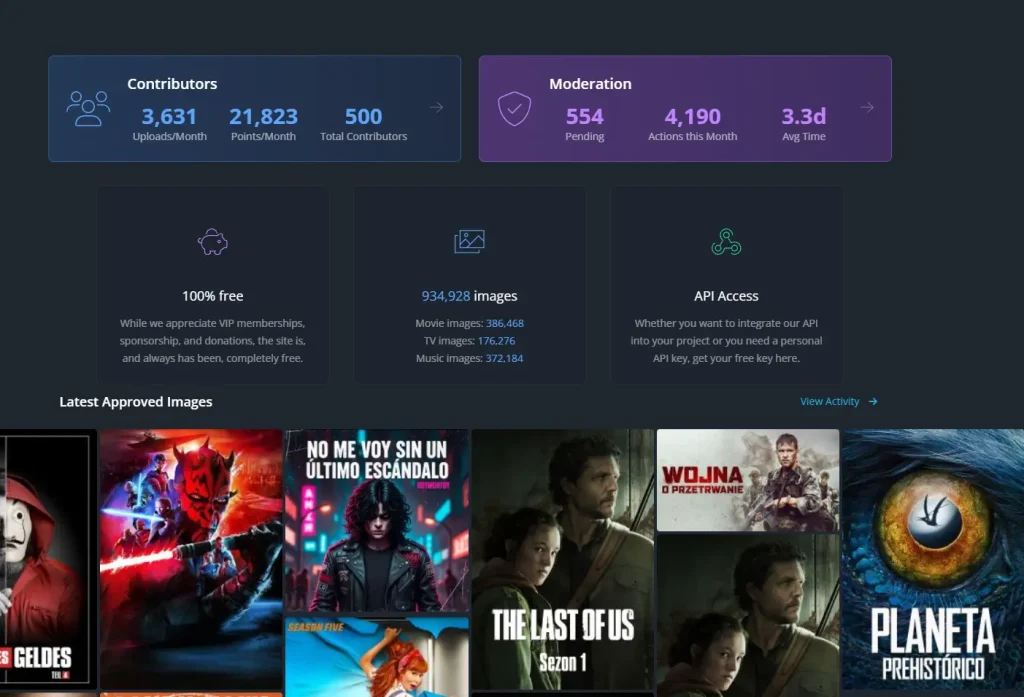Click the Moderation heading
Image resolution: width=1024 pixels, height=697 pixels.
(590, 84)
